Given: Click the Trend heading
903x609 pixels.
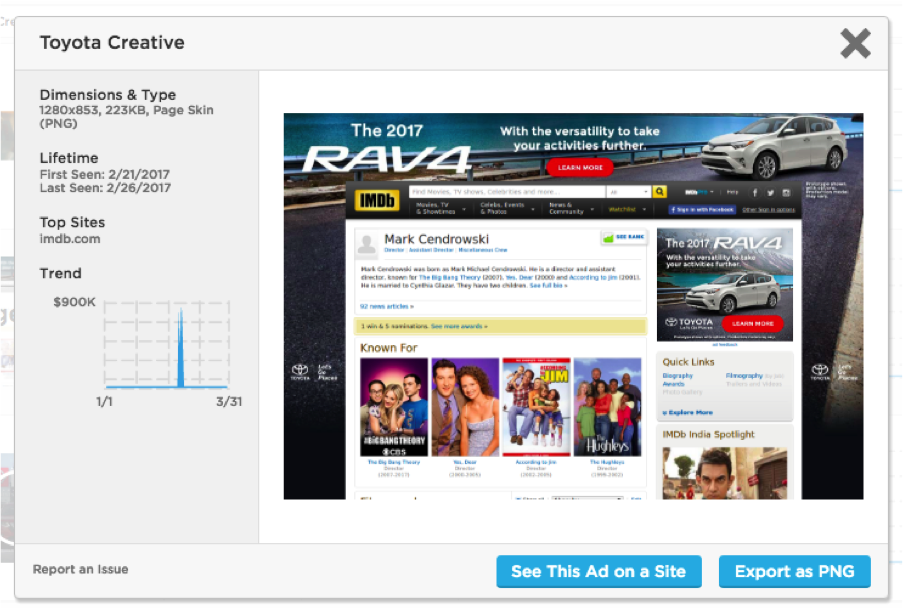Looking at the screenshot, I should click(60, 273).
